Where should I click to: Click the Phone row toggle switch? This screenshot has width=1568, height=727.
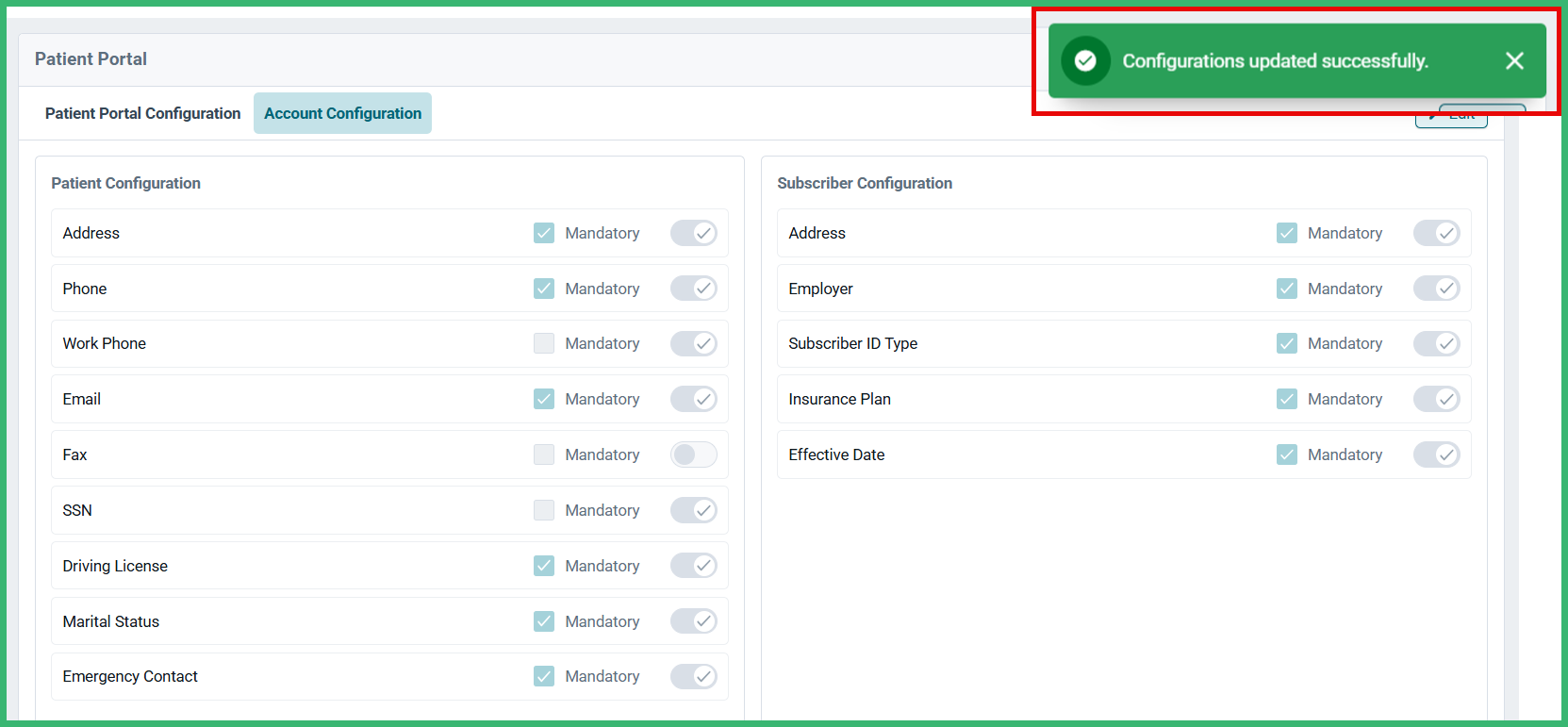(x=693, y=289)
